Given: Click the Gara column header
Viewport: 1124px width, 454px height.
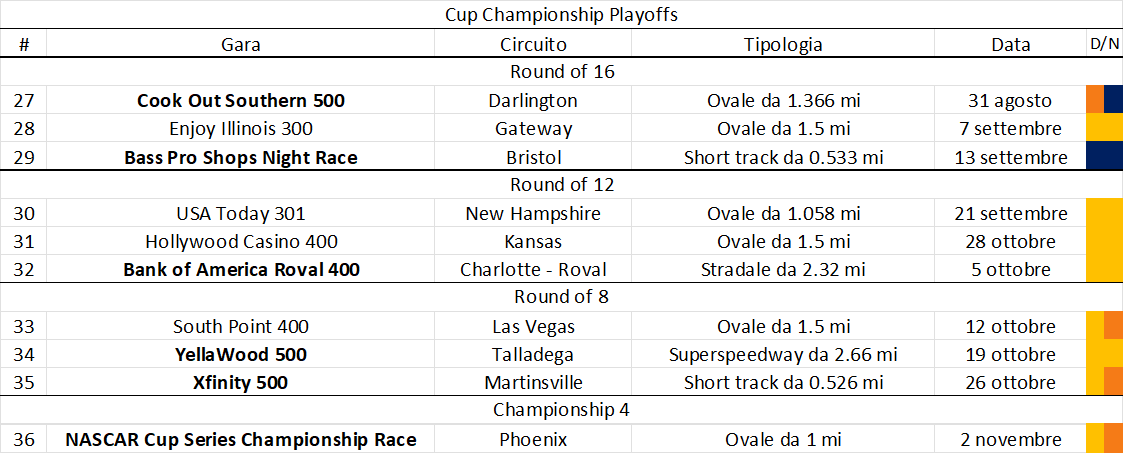Looking at the screenshot, I should click(x=240, y=44).
